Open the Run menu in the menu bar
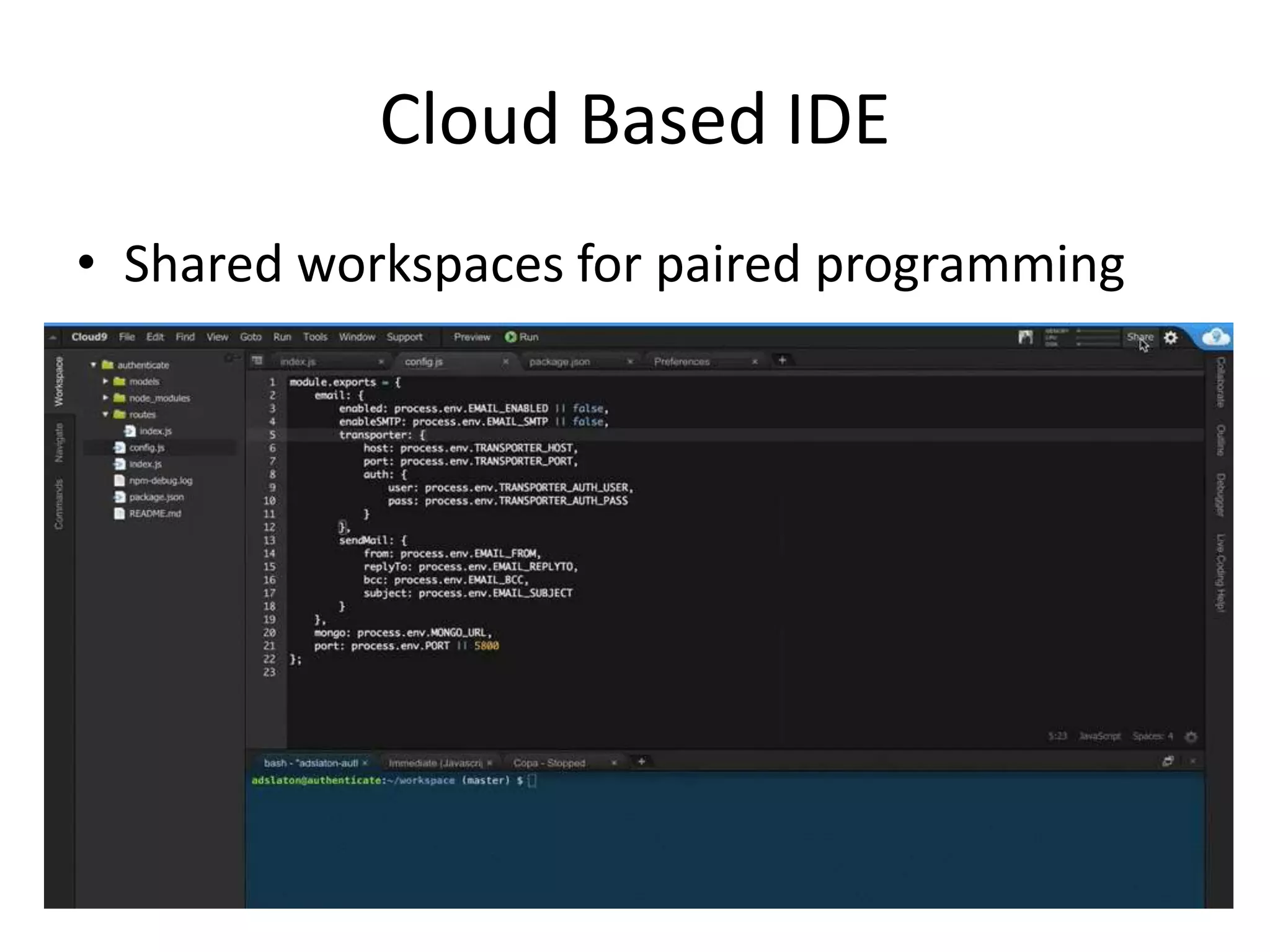The width and height of the screenshot is (1270, 952). (282, 337)
